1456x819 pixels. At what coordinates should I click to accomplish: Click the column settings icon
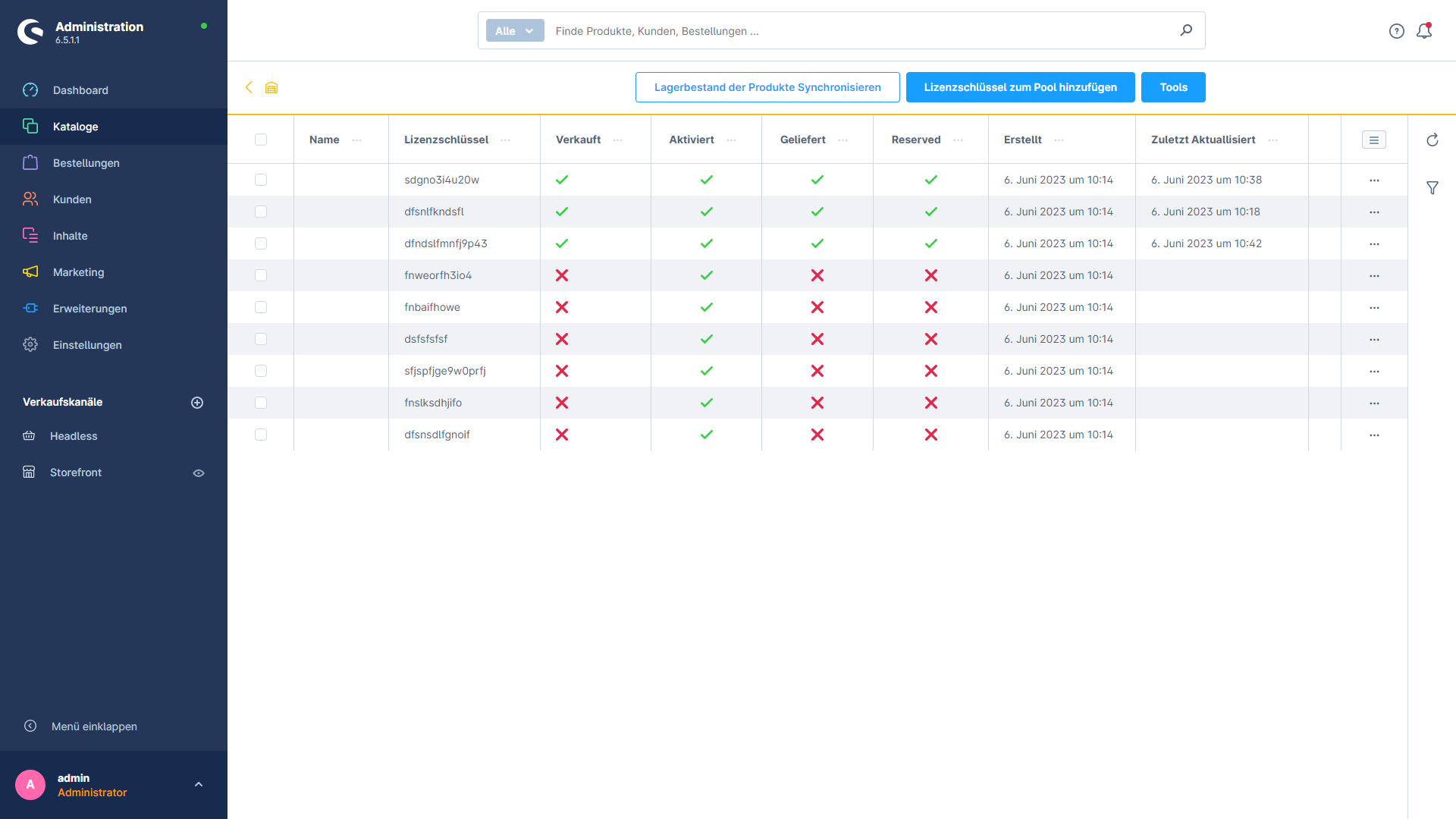(x=1374, y=140)
